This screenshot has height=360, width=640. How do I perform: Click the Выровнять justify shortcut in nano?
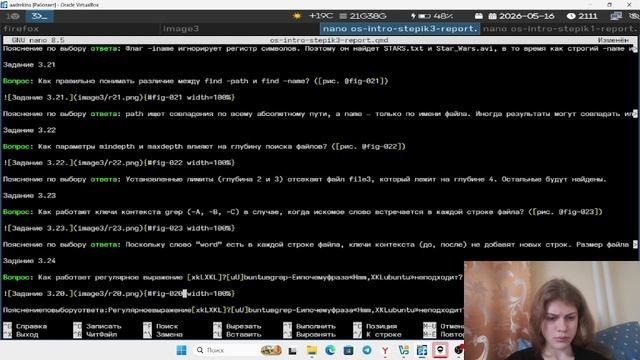click(310, 334)
